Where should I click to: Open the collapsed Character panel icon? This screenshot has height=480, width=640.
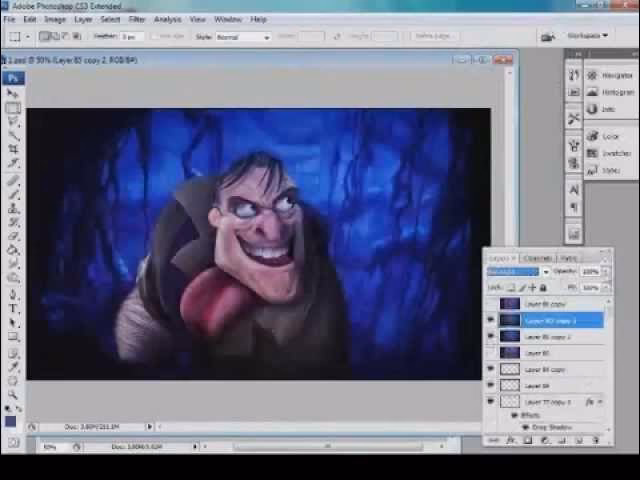(x=573, y=190)
